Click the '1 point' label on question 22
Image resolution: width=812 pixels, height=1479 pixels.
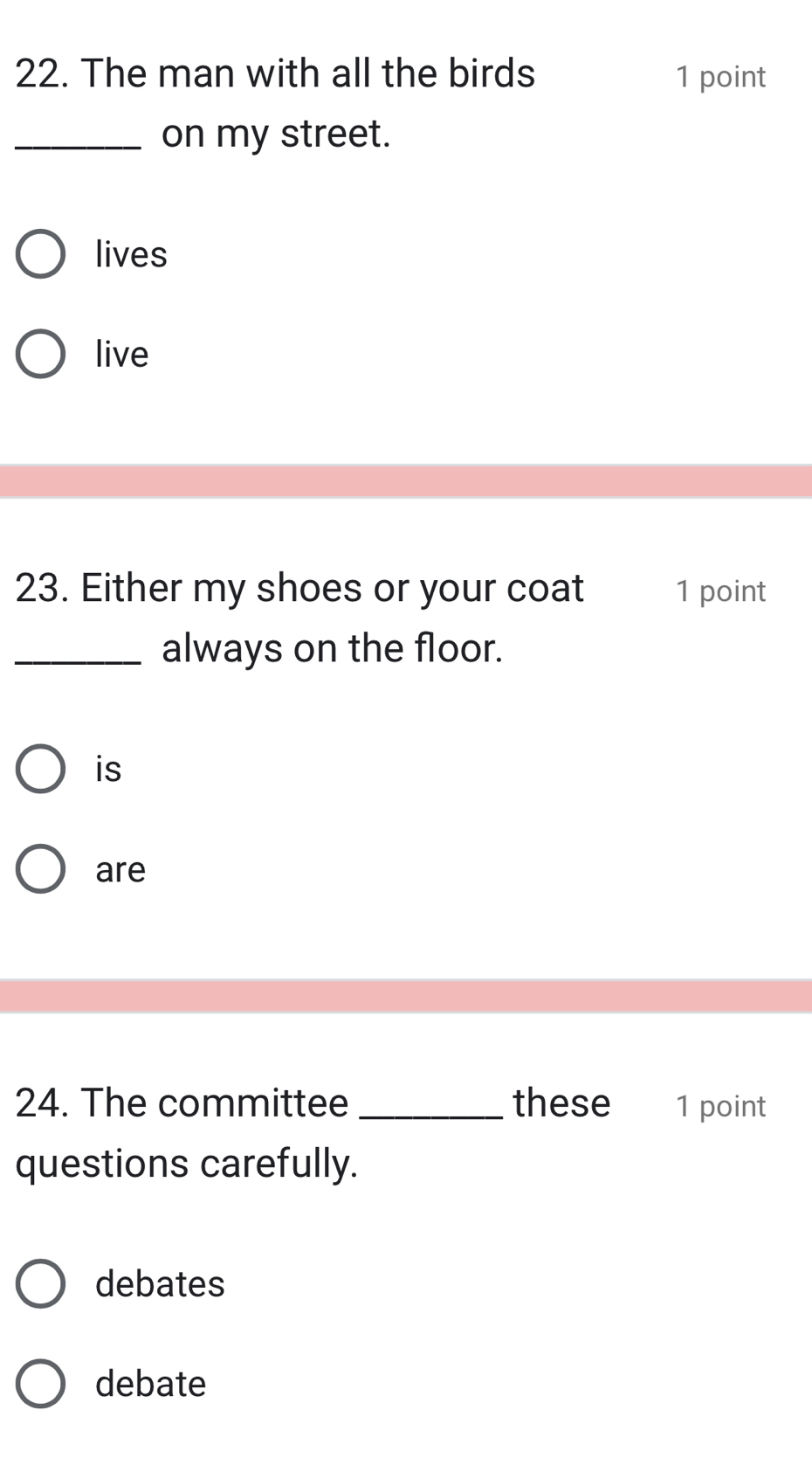click(720, 77)
